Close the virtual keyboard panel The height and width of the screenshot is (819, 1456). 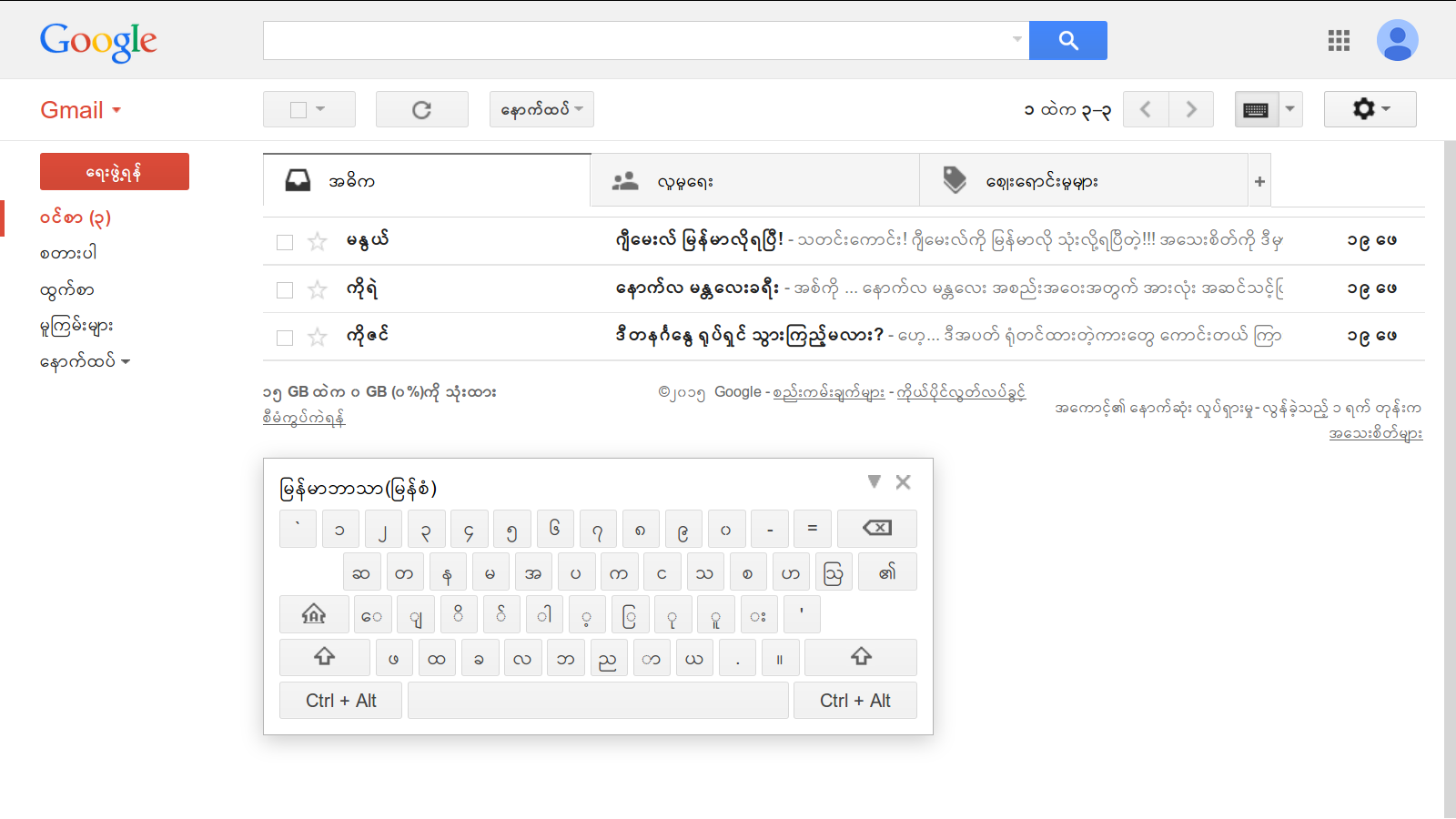click(x=903, y=482)
